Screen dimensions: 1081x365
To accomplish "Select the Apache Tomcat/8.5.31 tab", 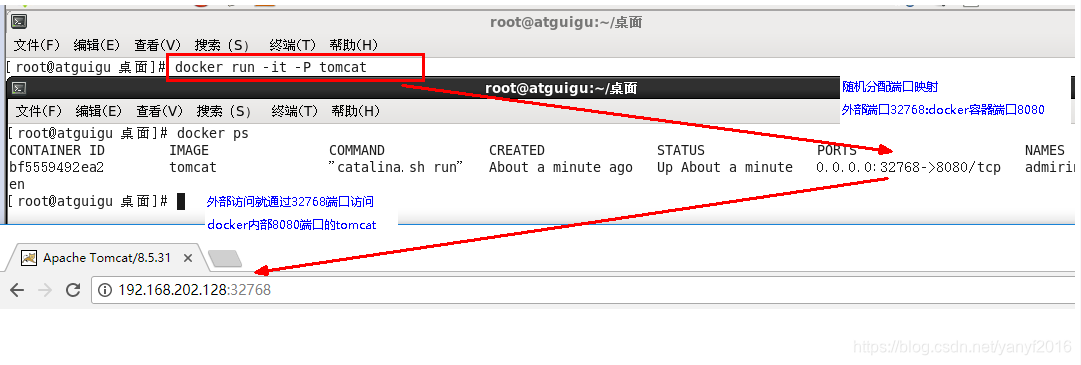I will [x=107, y=258].
